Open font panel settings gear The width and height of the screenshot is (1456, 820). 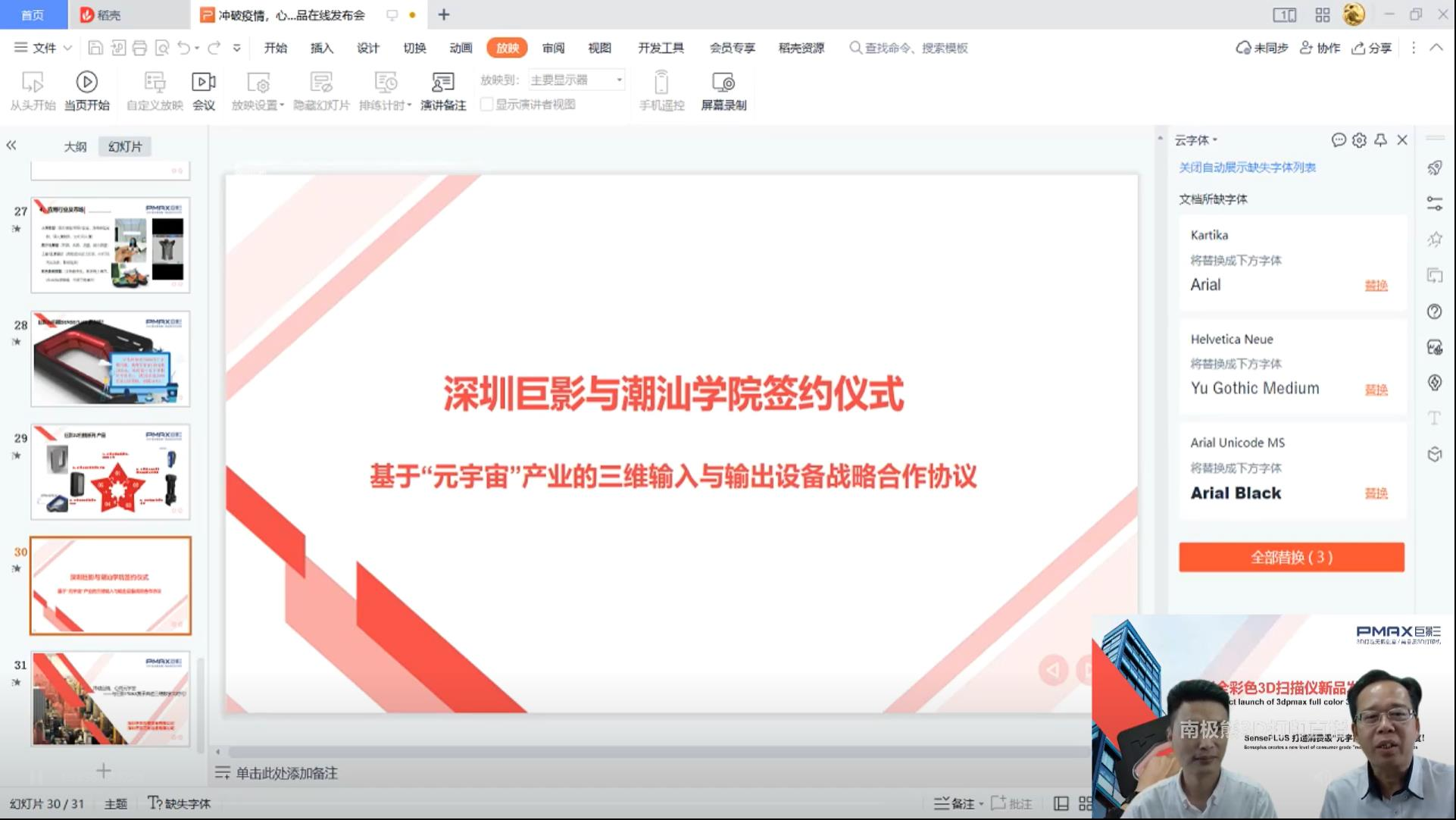1359,140
